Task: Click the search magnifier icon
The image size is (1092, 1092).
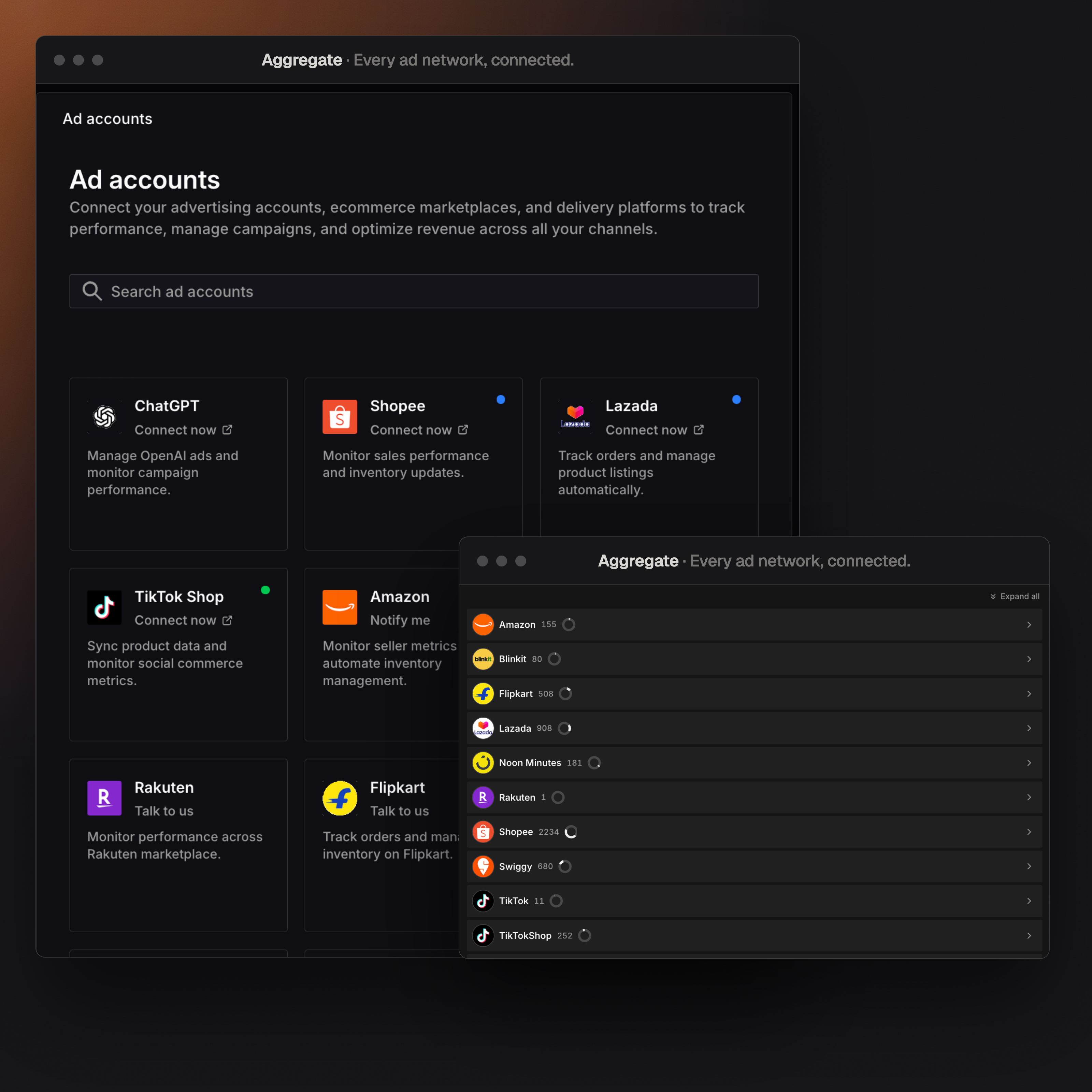Action: (92, 291)
